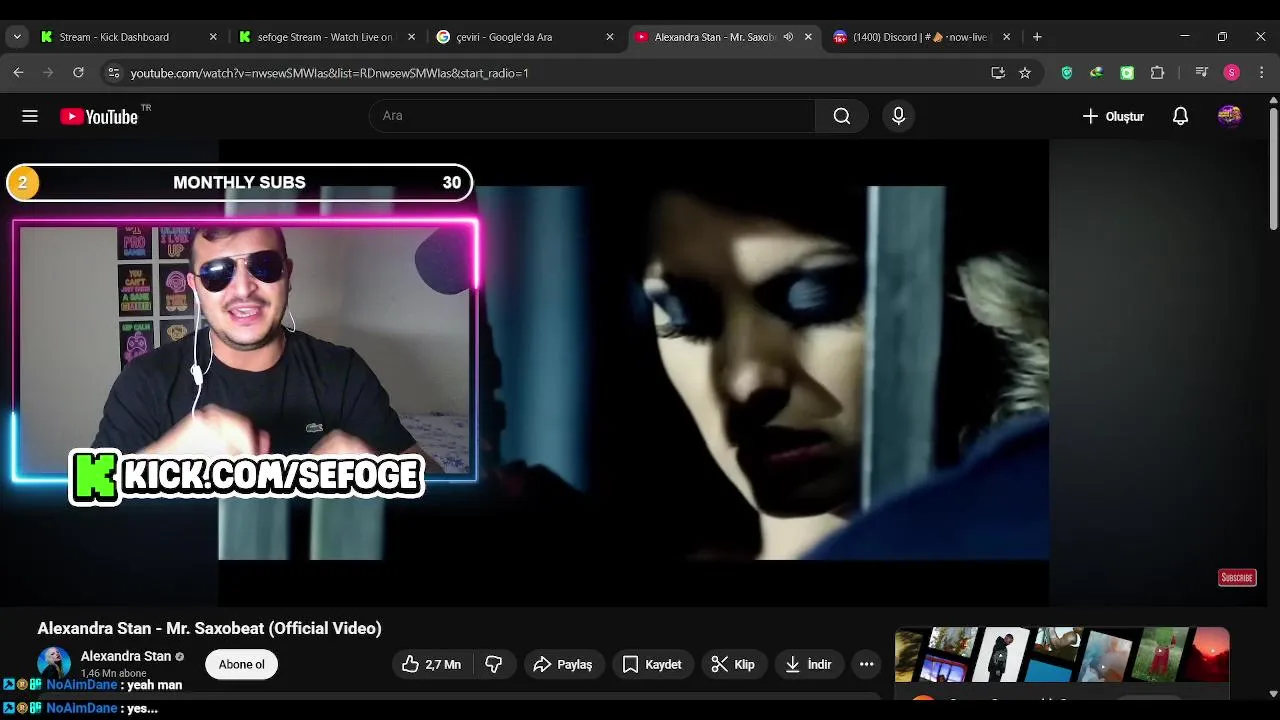Click the playlist mix thumbnail strip
This screenshot has width=1280, height=720.
[x=1062, y=655]
